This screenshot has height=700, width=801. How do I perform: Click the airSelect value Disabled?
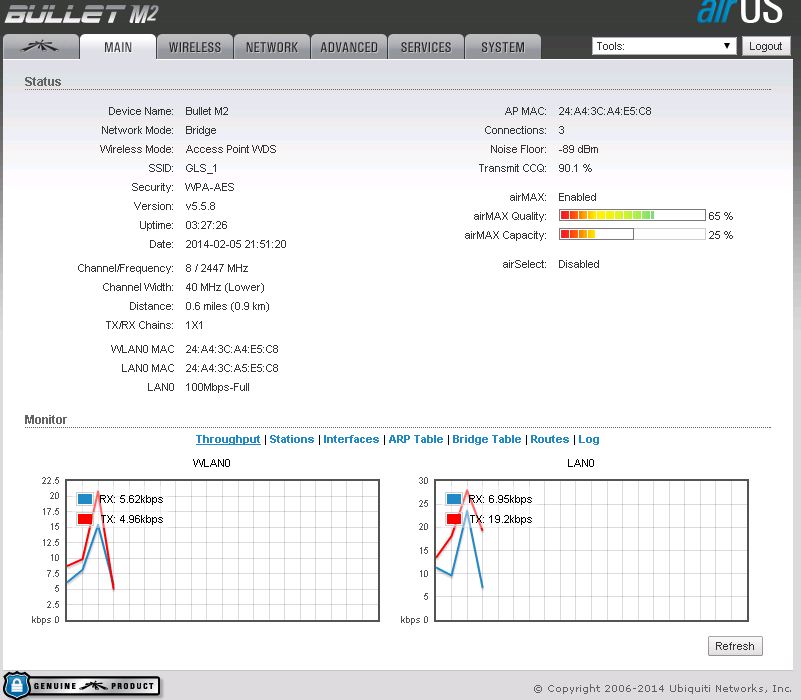[579, 264]
